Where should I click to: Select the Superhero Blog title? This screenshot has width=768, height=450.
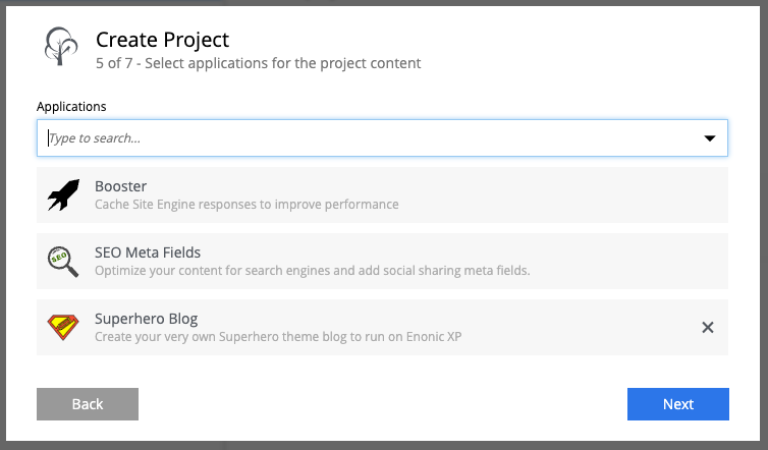pyautogui.click(x=146, y=319)
